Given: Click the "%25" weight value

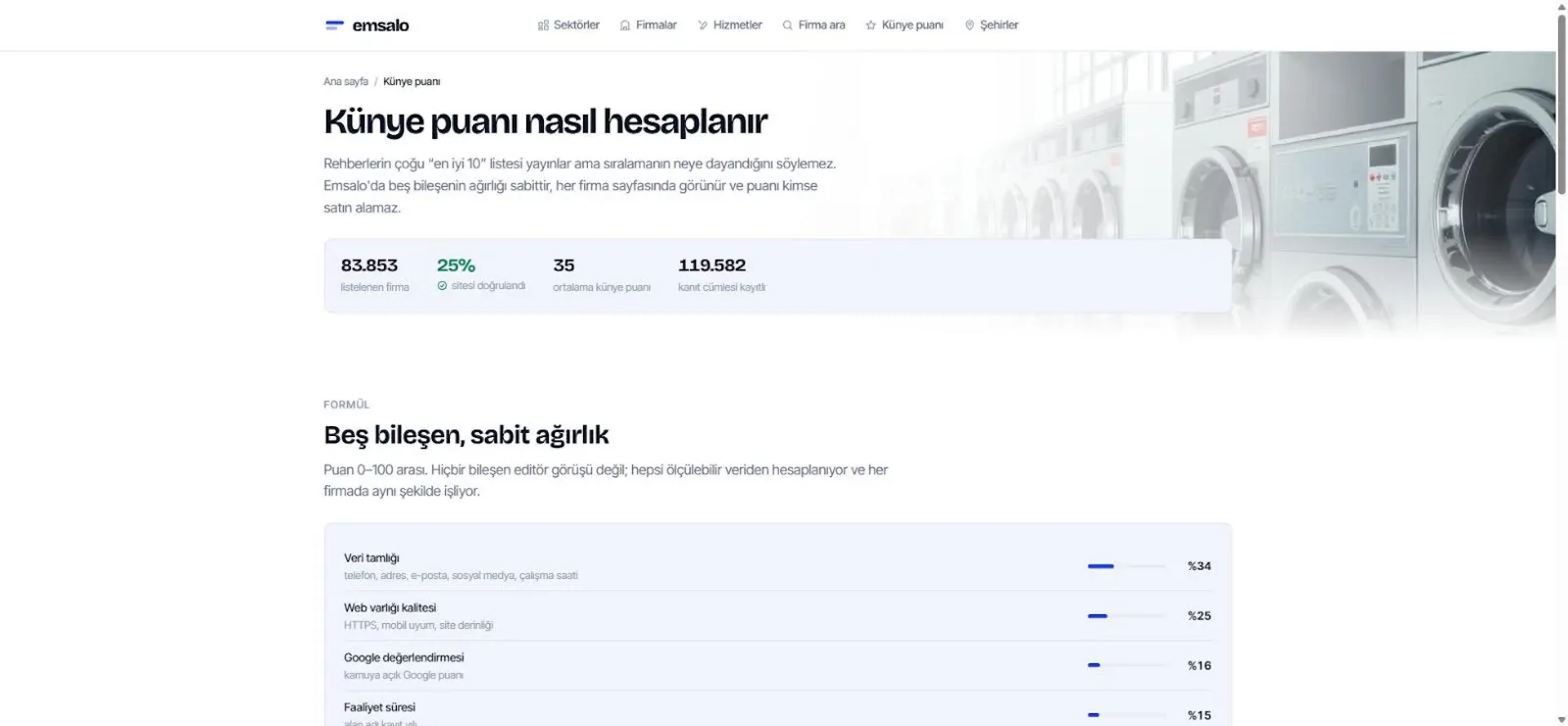Looking at the screenshot, I should tap(1200, 616).
